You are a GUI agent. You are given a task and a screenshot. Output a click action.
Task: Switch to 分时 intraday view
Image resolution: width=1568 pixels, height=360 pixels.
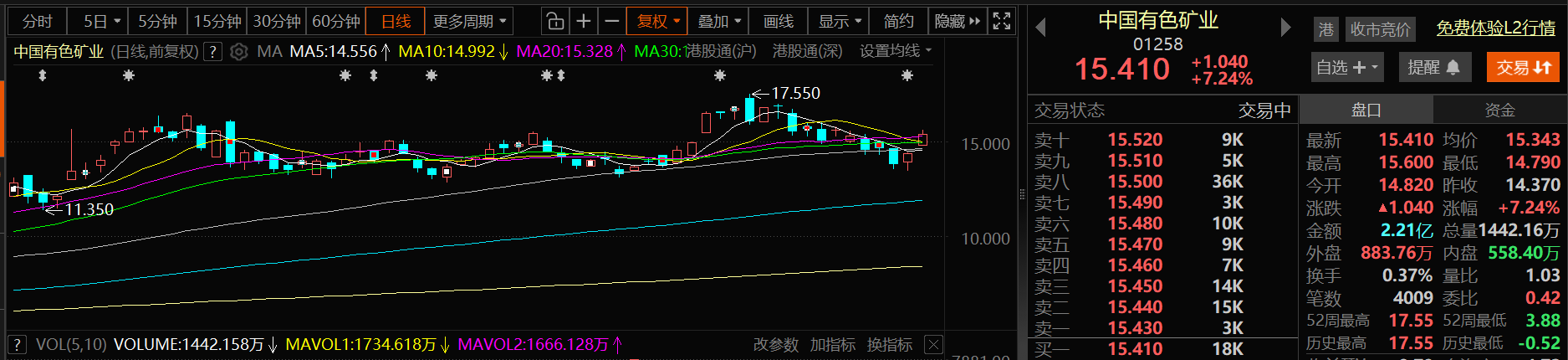coord(38,22)
